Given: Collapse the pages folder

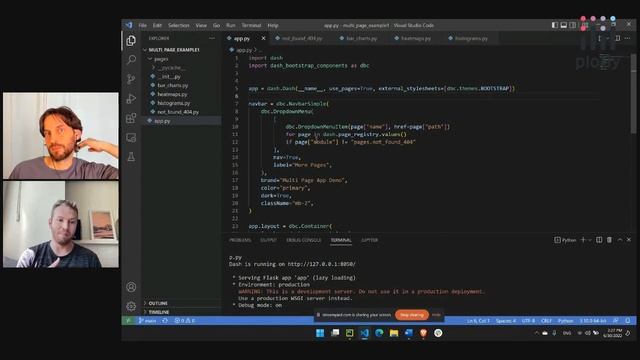Looking at the screenshot, I should [x=161, y=59].
